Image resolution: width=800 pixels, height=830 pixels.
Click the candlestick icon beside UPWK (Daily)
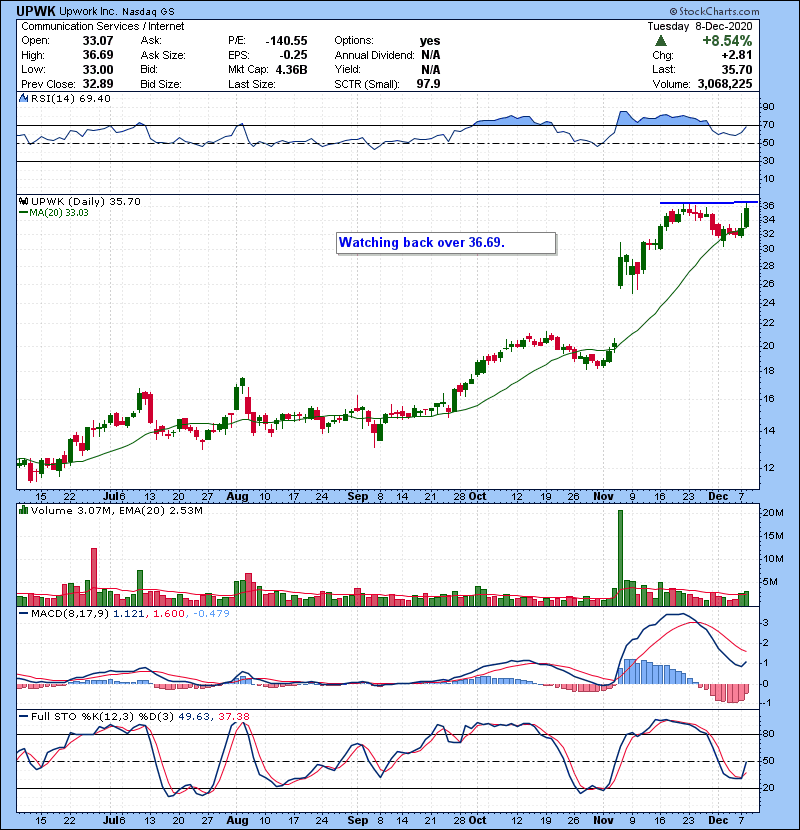(23, 201)
